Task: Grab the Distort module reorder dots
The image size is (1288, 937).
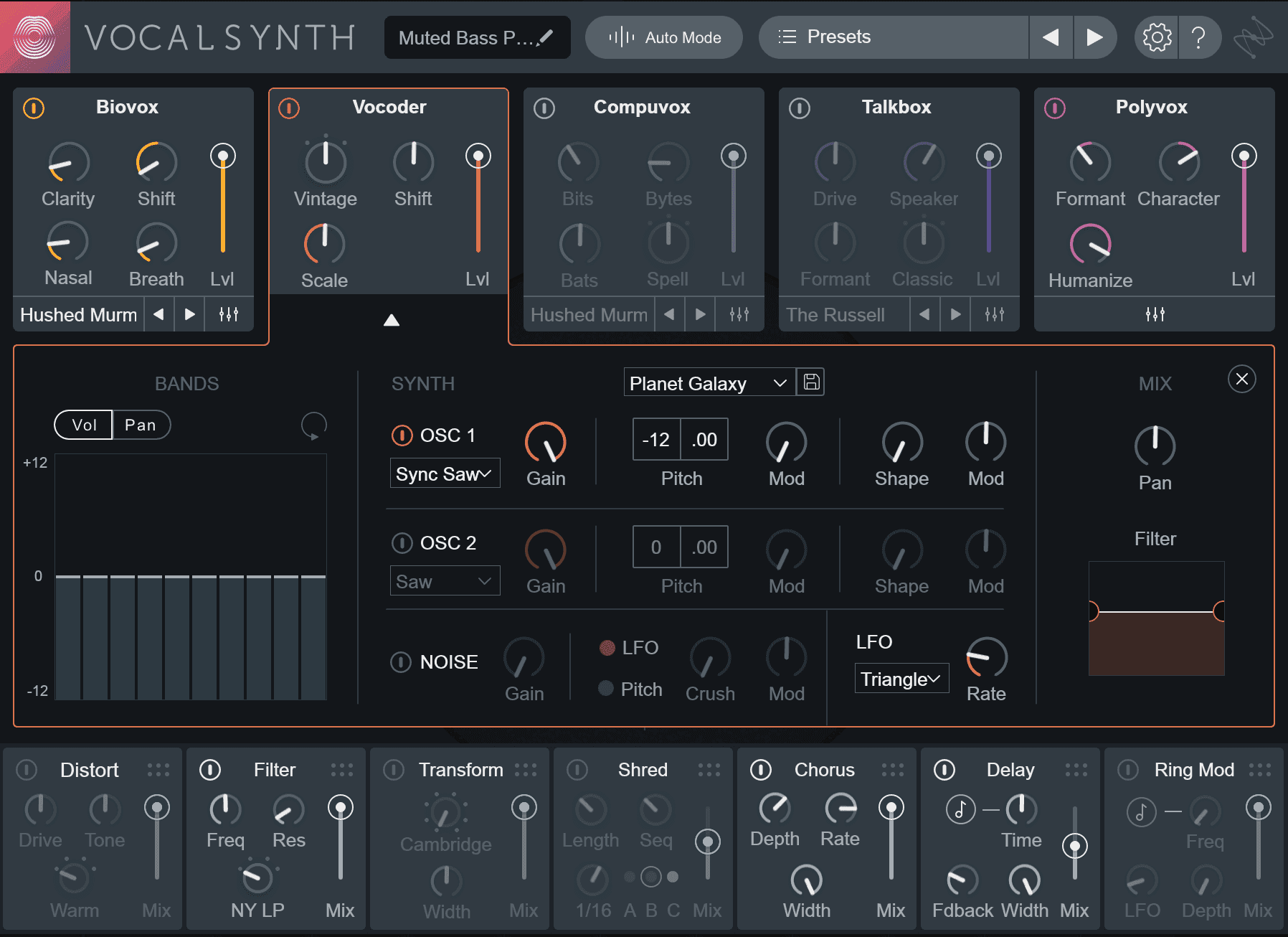Action: point(158,770)
